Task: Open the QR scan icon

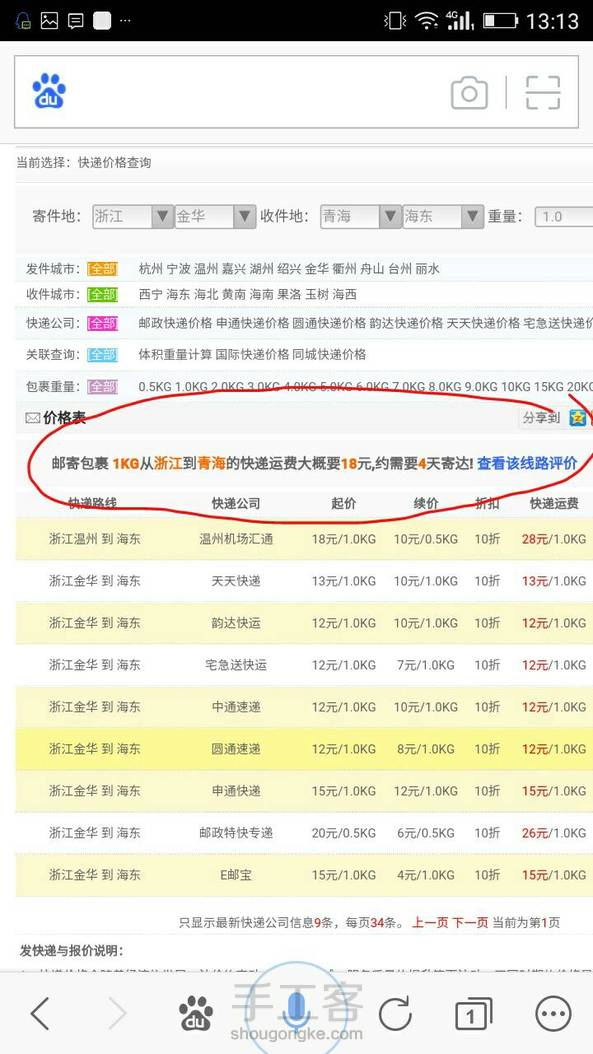Action: 543,92
